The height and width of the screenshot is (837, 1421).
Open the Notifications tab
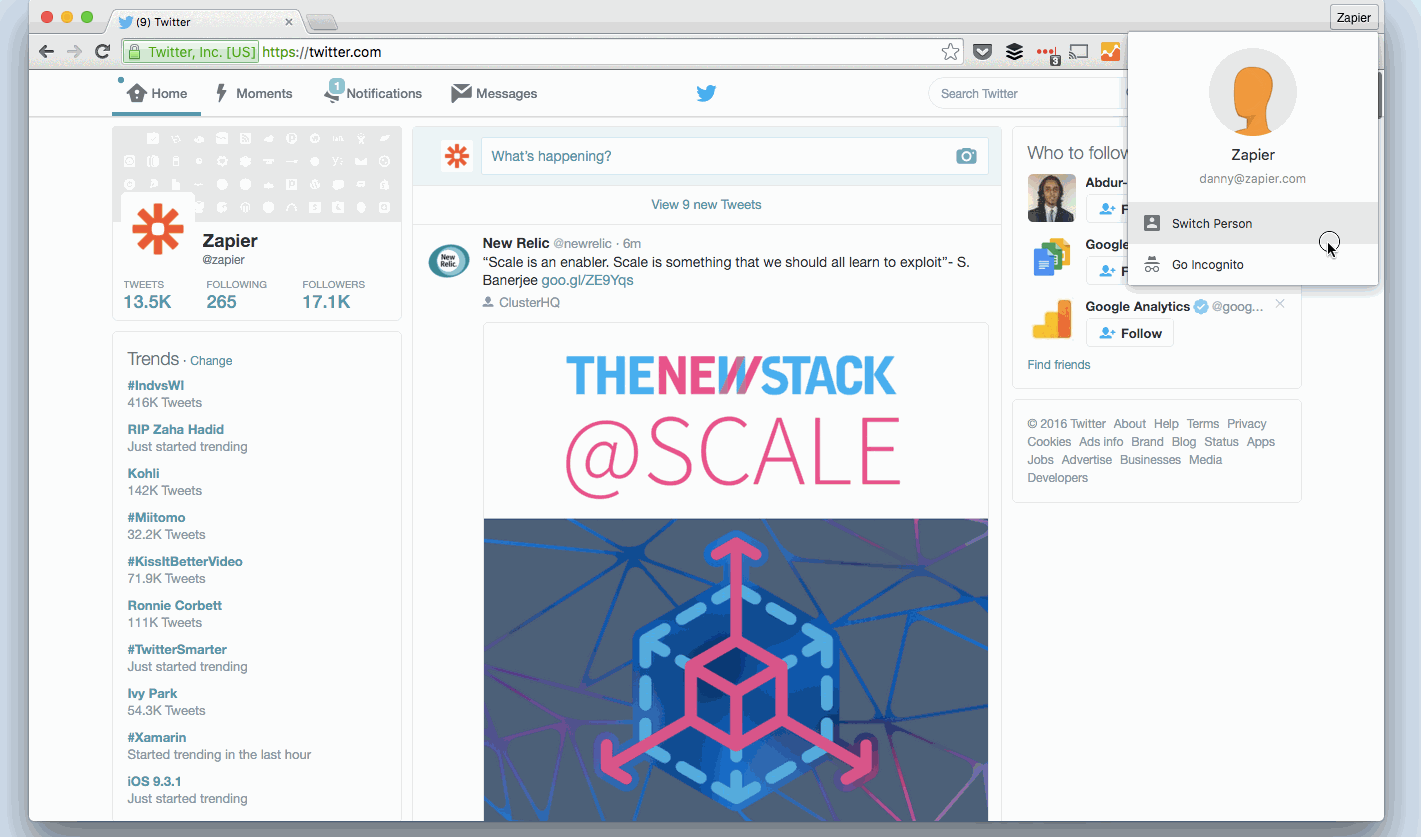pyautogui.click(x=373, y=93)
